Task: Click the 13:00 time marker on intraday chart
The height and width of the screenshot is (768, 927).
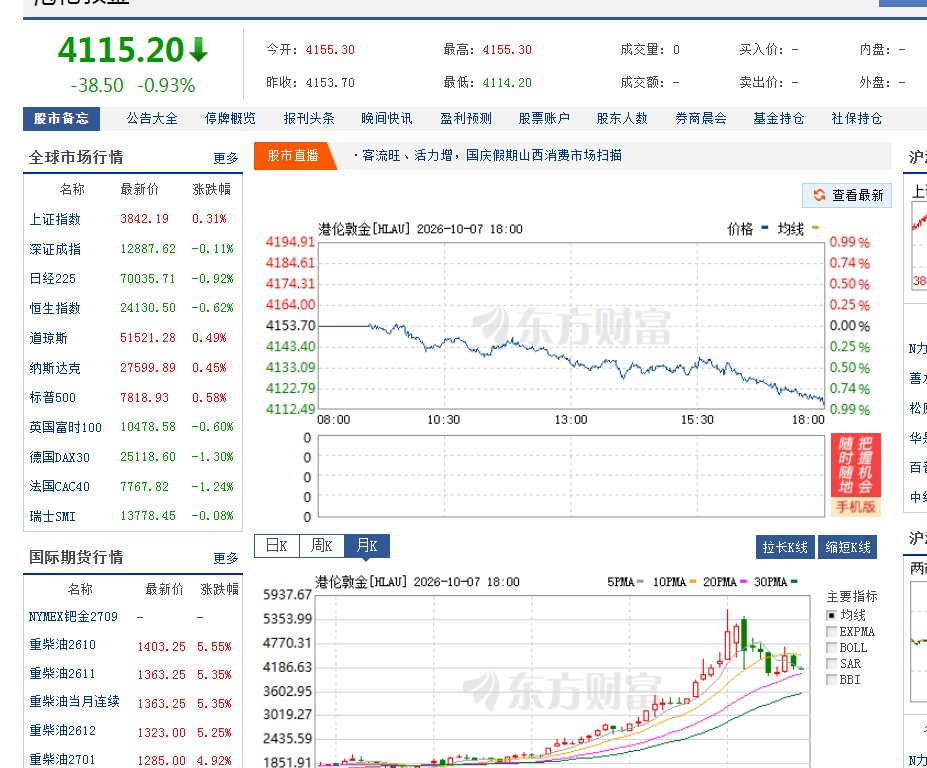Action: (x=571, y=420)
